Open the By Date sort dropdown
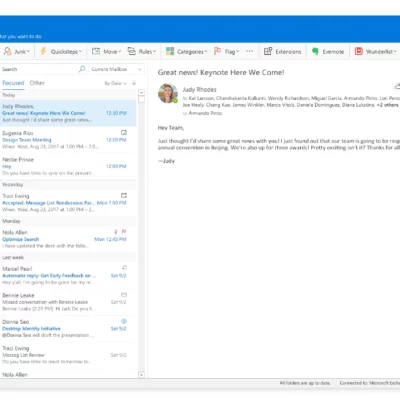Screen dimensions: 400x400 tap(116, 83)
